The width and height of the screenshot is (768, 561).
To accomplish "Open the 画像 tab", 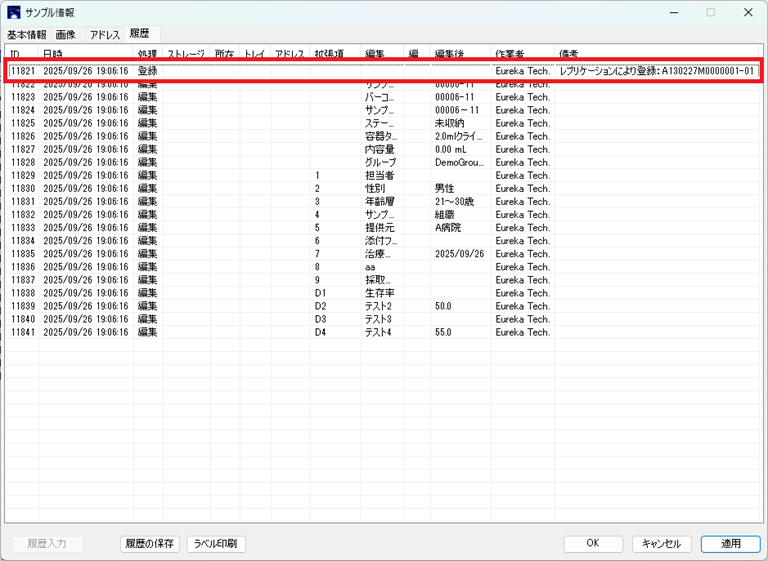I will coord(66,35).
